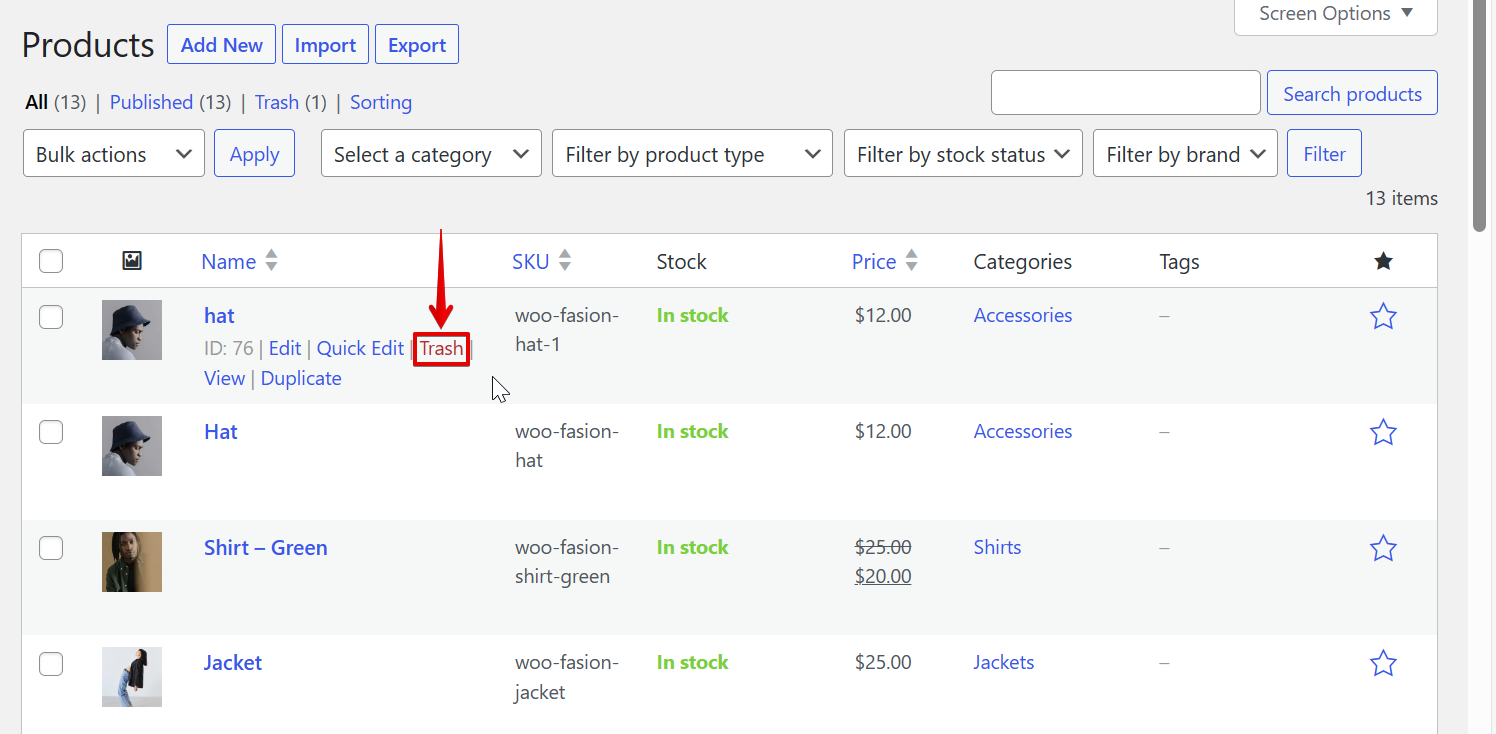Check the Shirt – Green row checkbox
Screen dimensions: 1496x734
coord(51,548)
